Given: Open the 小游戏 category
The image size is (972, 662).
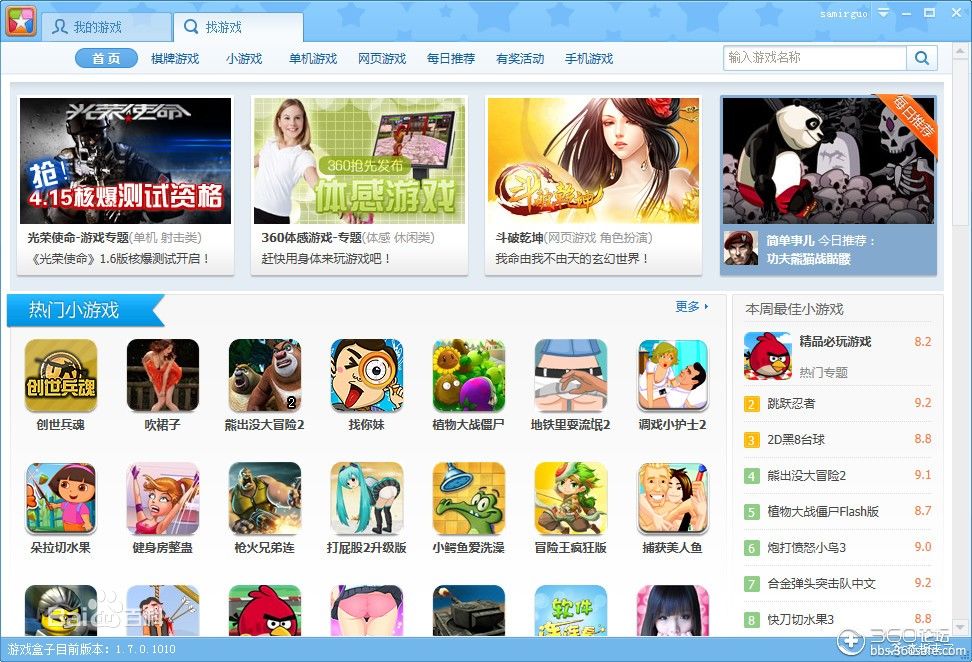Looking at the screenshot, I should [244, 58].
